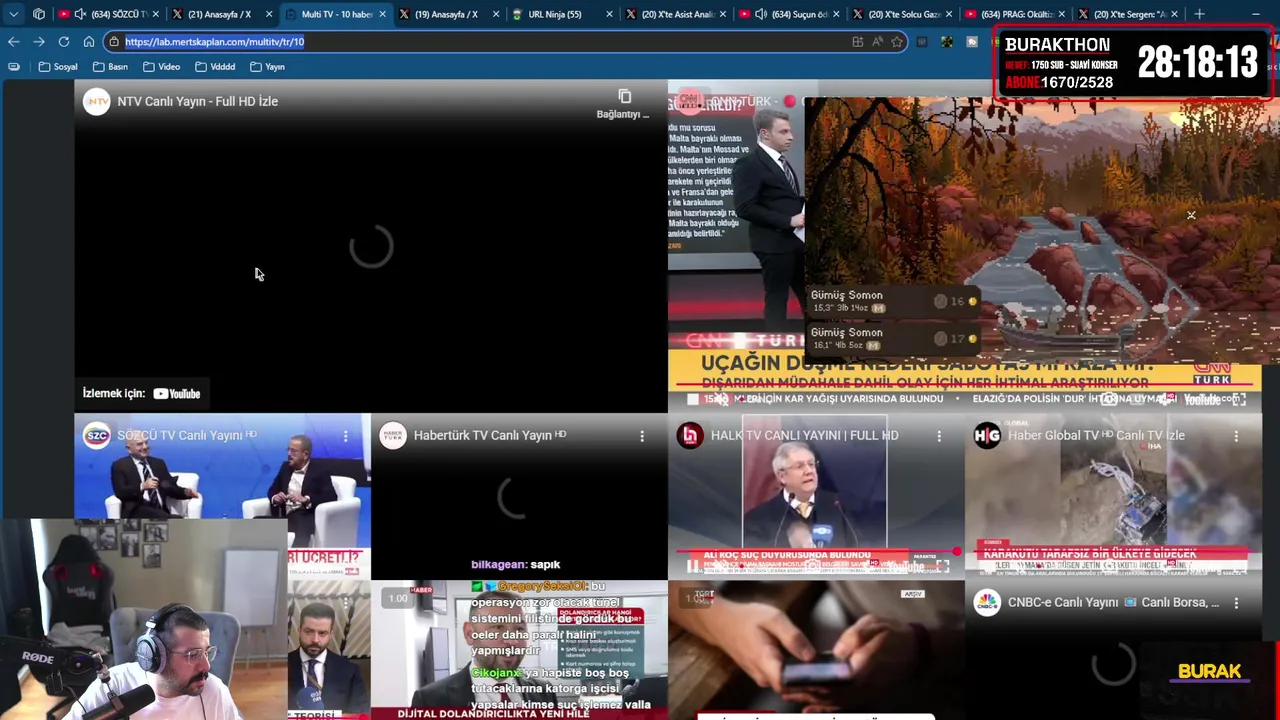Open the CNBC-e player three-dot menu
The image size is (1280, 720).
tap(1236, 603)
